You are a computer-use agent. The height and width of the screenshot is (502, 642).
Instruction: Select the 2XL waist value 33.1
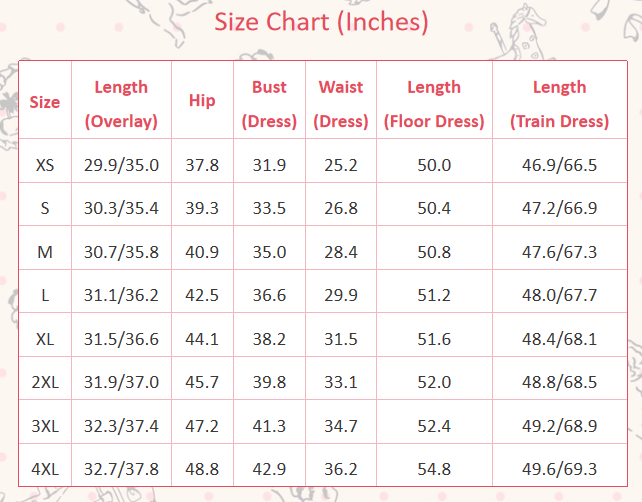[341, 382]
